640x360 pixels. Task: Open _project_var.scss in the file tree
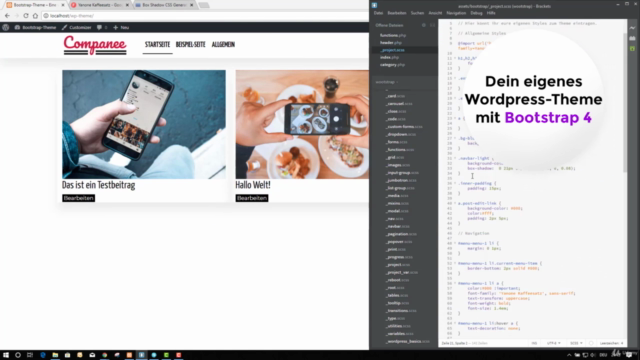(402, 272)
